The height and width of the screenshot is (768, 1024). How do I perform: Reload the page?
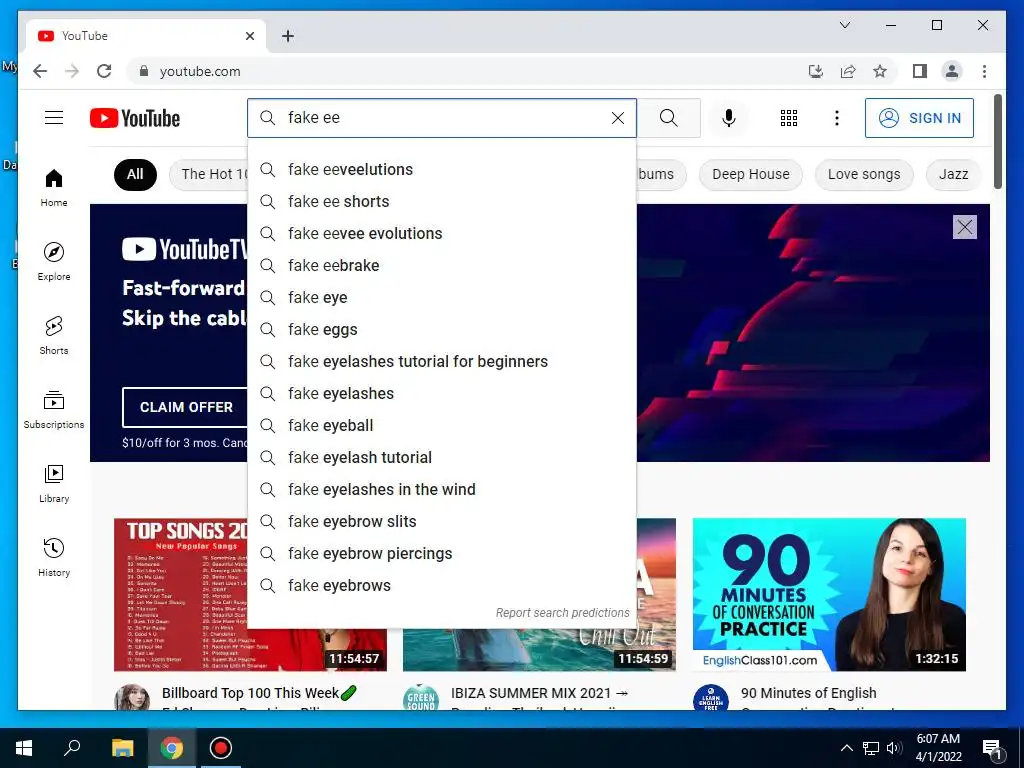[104, 71]
